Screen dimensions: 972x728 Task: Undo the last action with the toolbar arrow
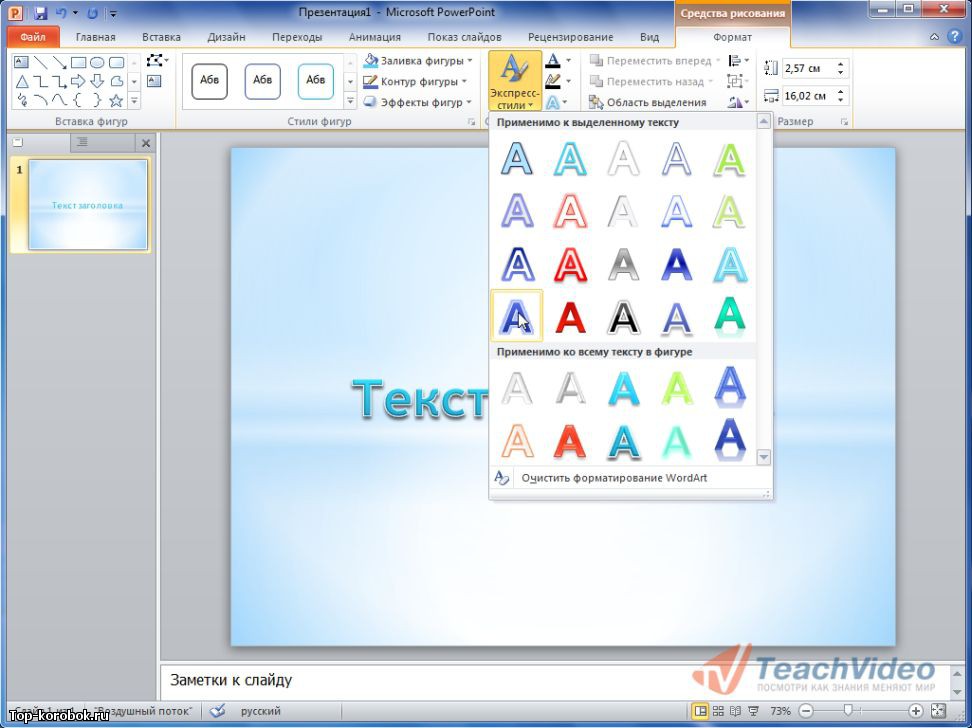(61, 12)
